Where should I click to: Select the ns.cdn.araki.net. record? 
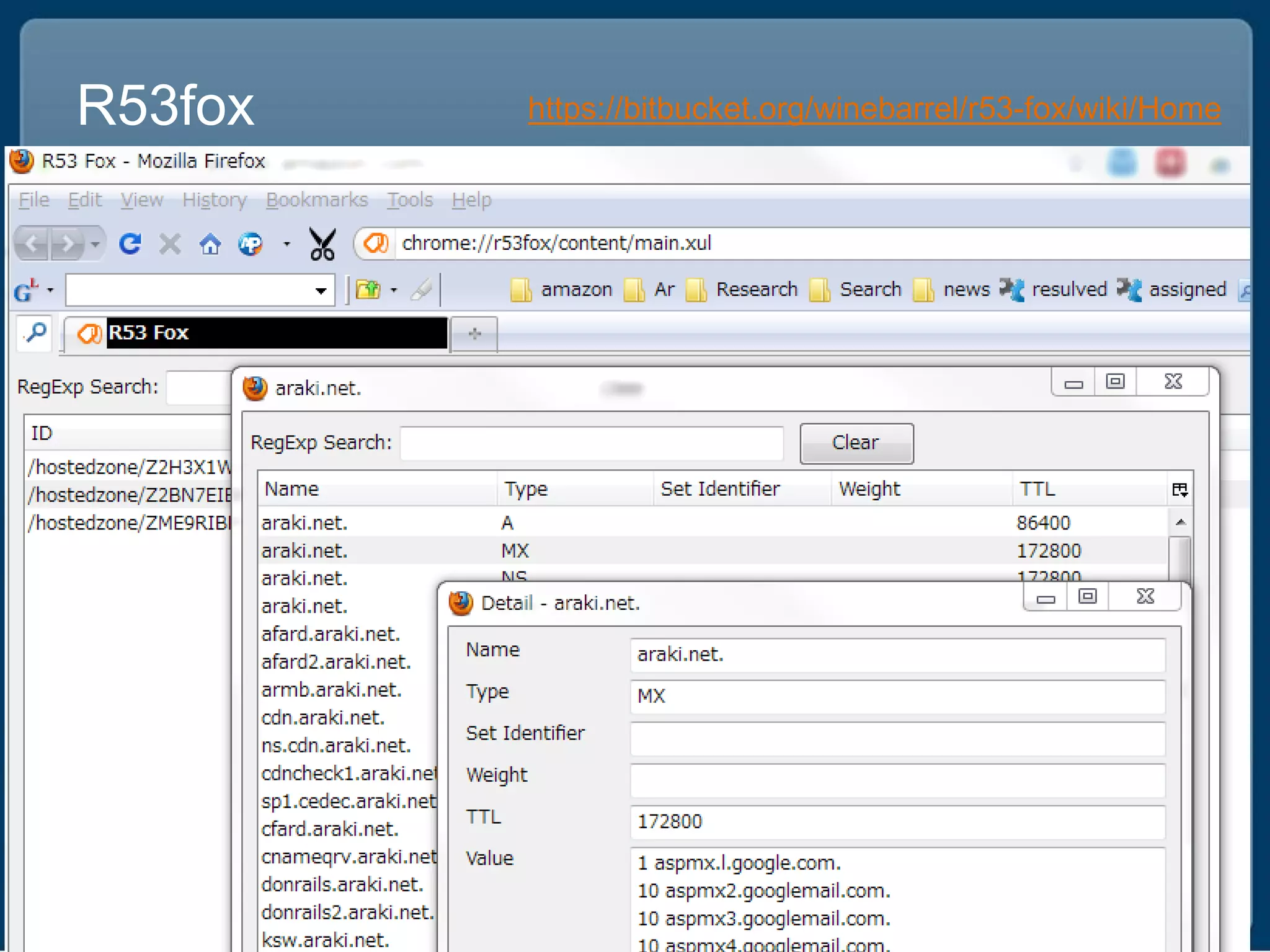336,746
